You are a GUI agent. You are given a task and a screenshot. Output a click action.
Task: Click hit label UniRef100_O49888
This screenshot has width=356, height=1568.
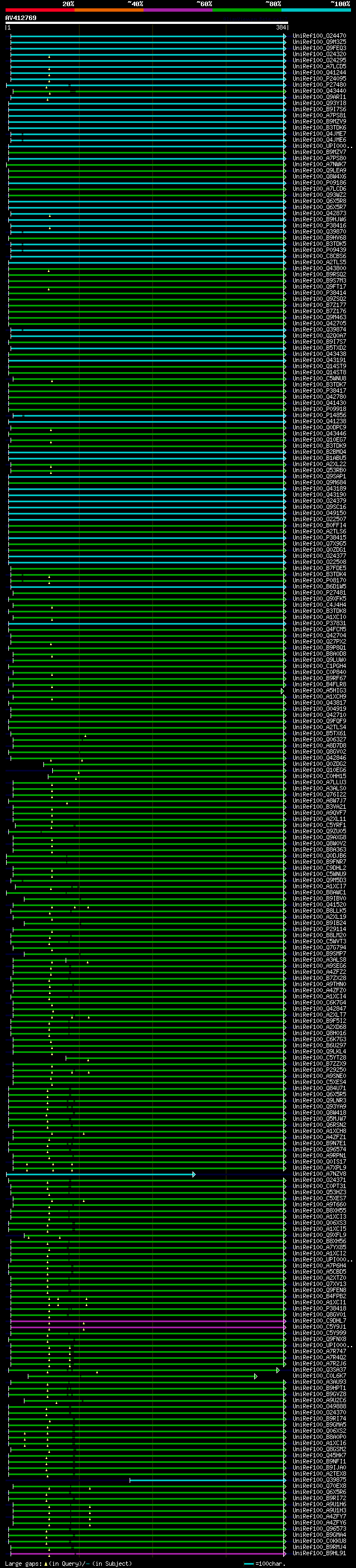point(319,1407)
